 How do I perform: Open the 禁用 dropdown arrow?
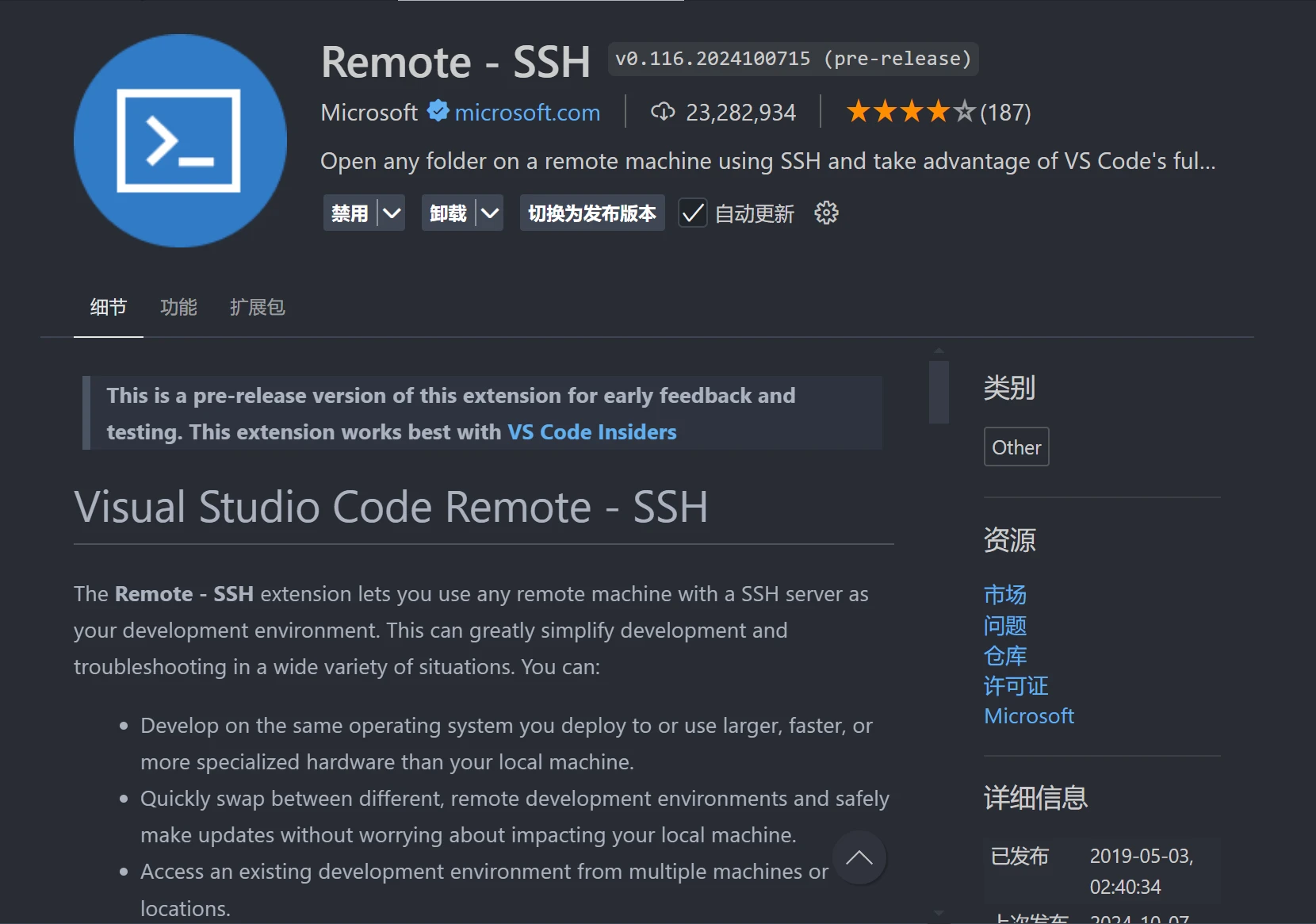click(391, 213)
